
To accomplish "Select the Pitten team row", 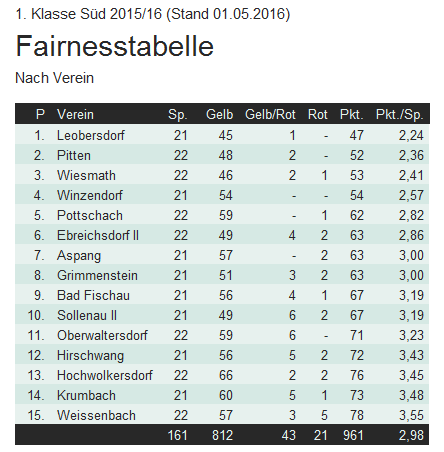I will click(x=222, y=155).
